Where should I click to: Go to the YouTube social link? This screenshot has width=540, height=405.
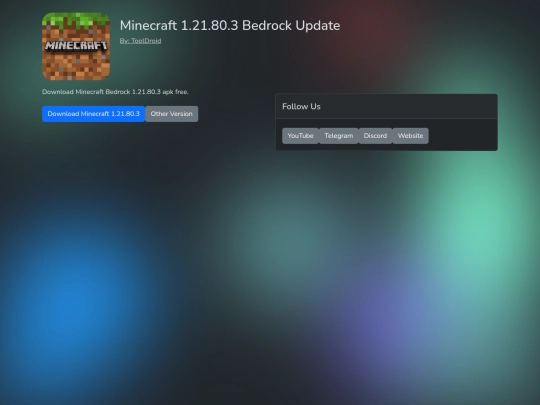(300, 136)
